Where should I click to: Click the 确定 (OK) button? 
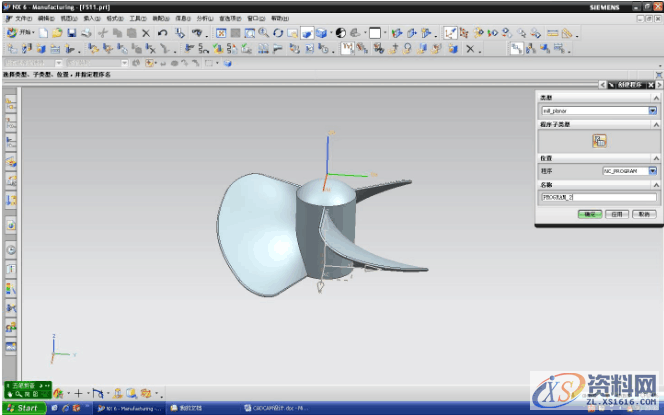tap(590, 213)
